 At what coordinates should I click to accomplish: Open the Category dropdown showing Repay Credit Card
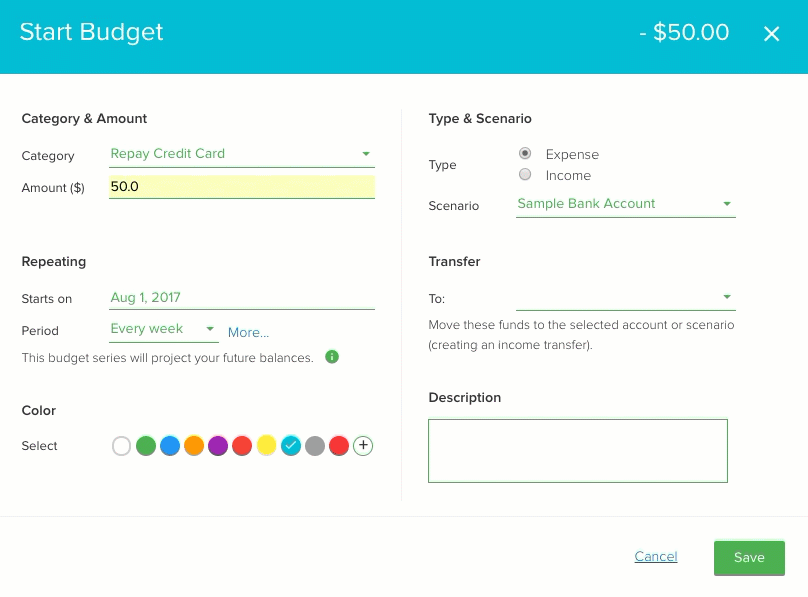[x=242, y=154]
